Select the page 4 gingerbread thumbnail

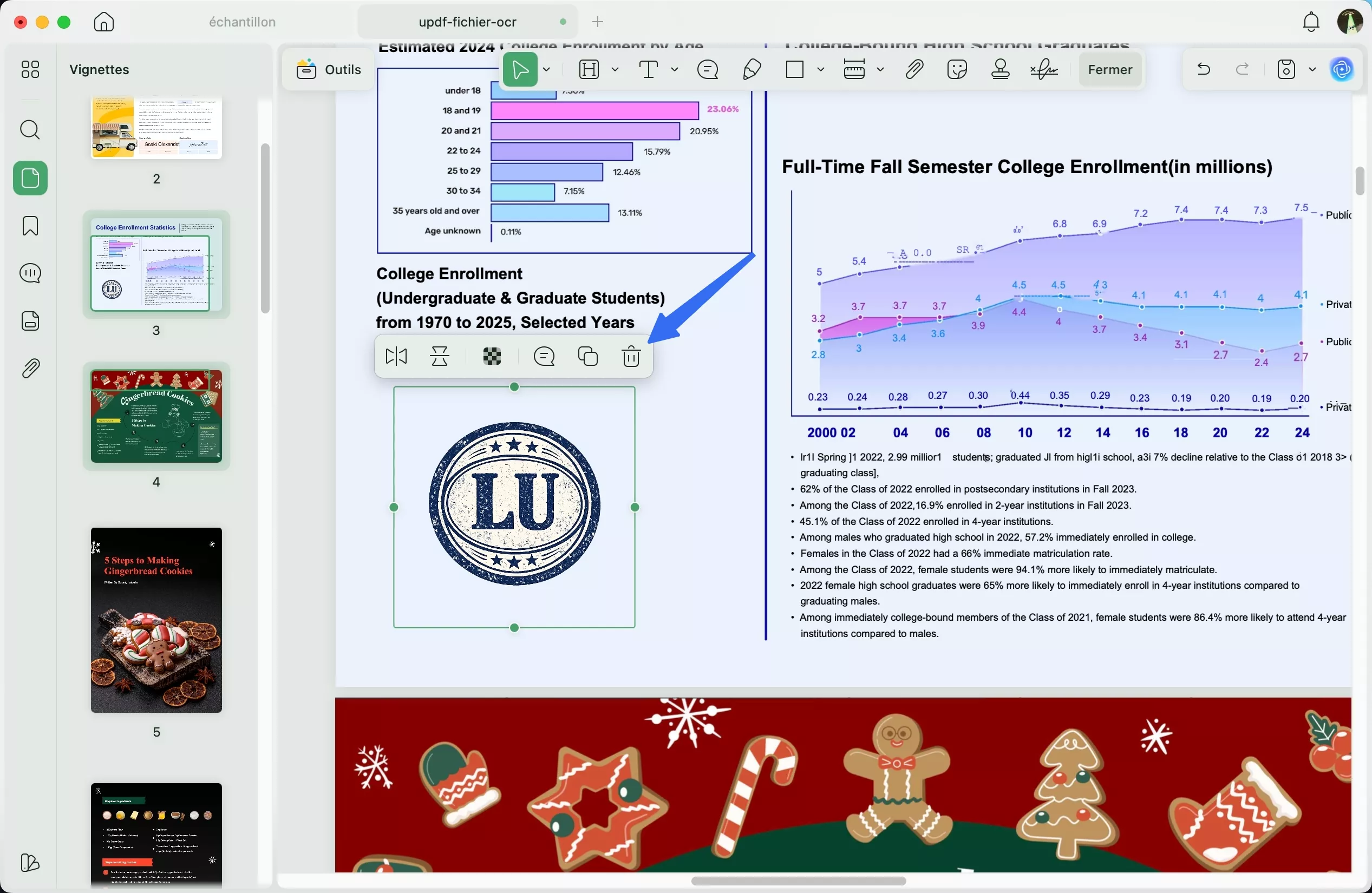pyautogui.click(x=156, y=416)
